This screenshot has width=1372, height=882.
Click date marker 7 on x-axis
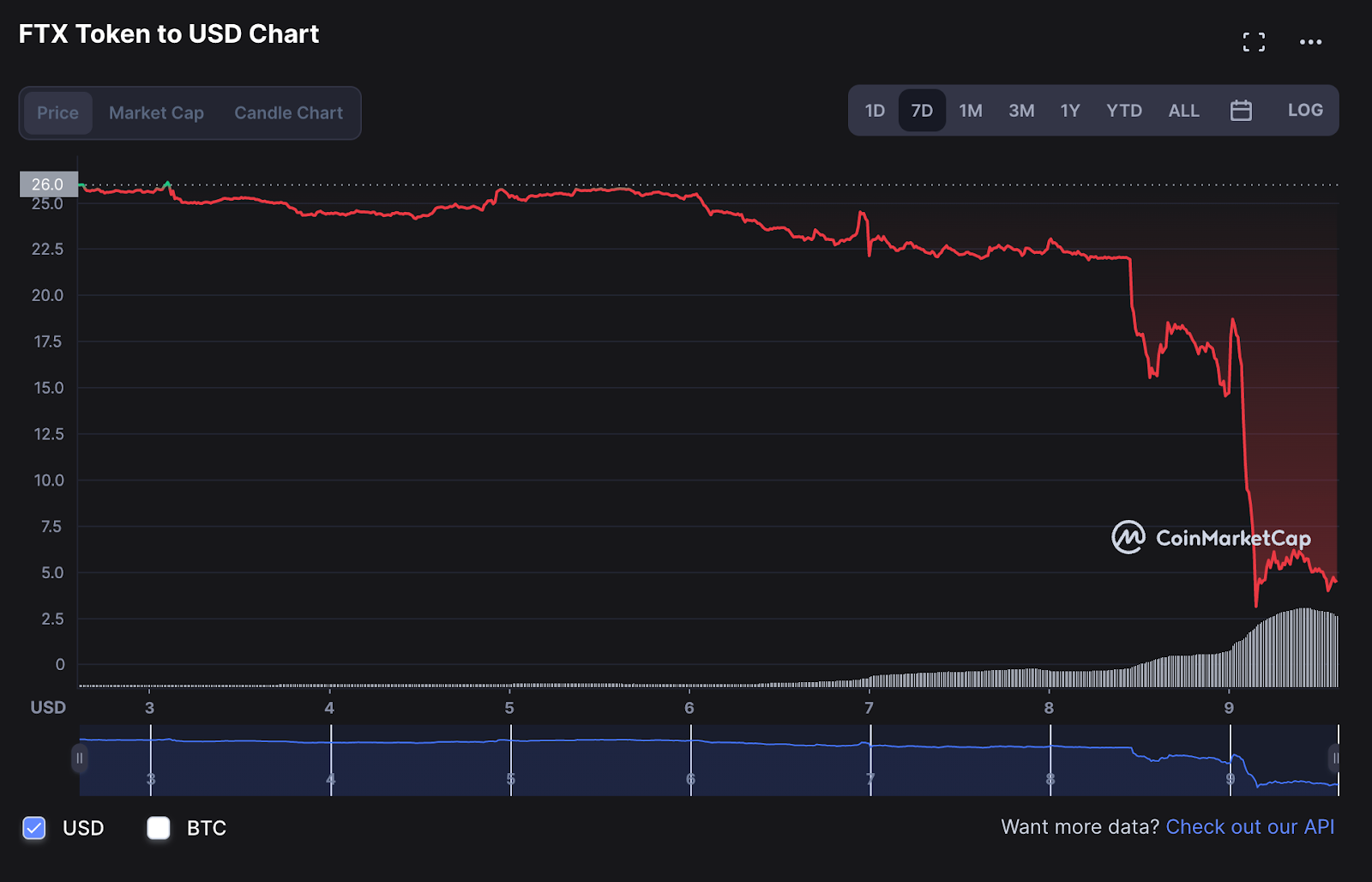869,708
